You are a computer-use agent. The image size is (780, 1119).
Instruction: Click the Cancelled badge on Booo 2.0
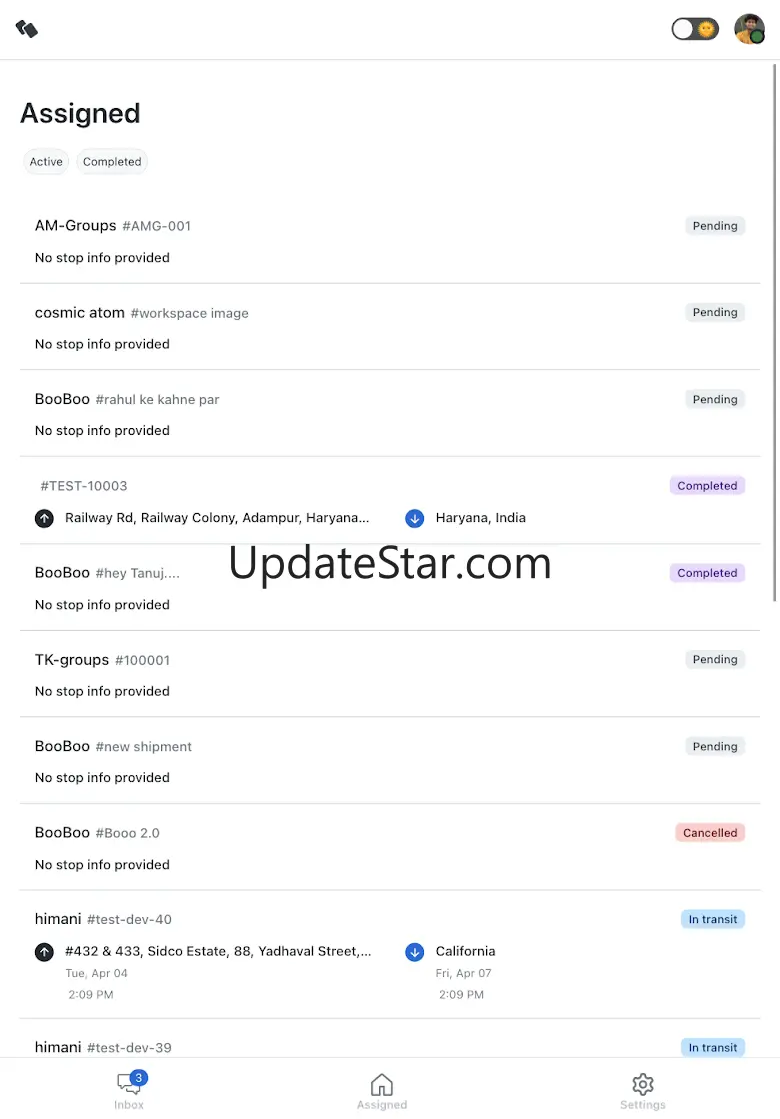pyautogui.click(x=710, y=833)
